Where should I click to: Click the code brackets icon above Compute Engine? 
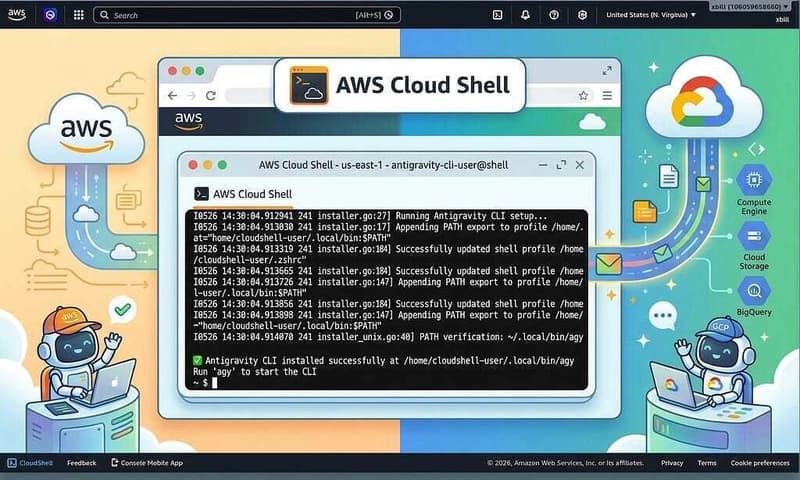click(756, 149)
